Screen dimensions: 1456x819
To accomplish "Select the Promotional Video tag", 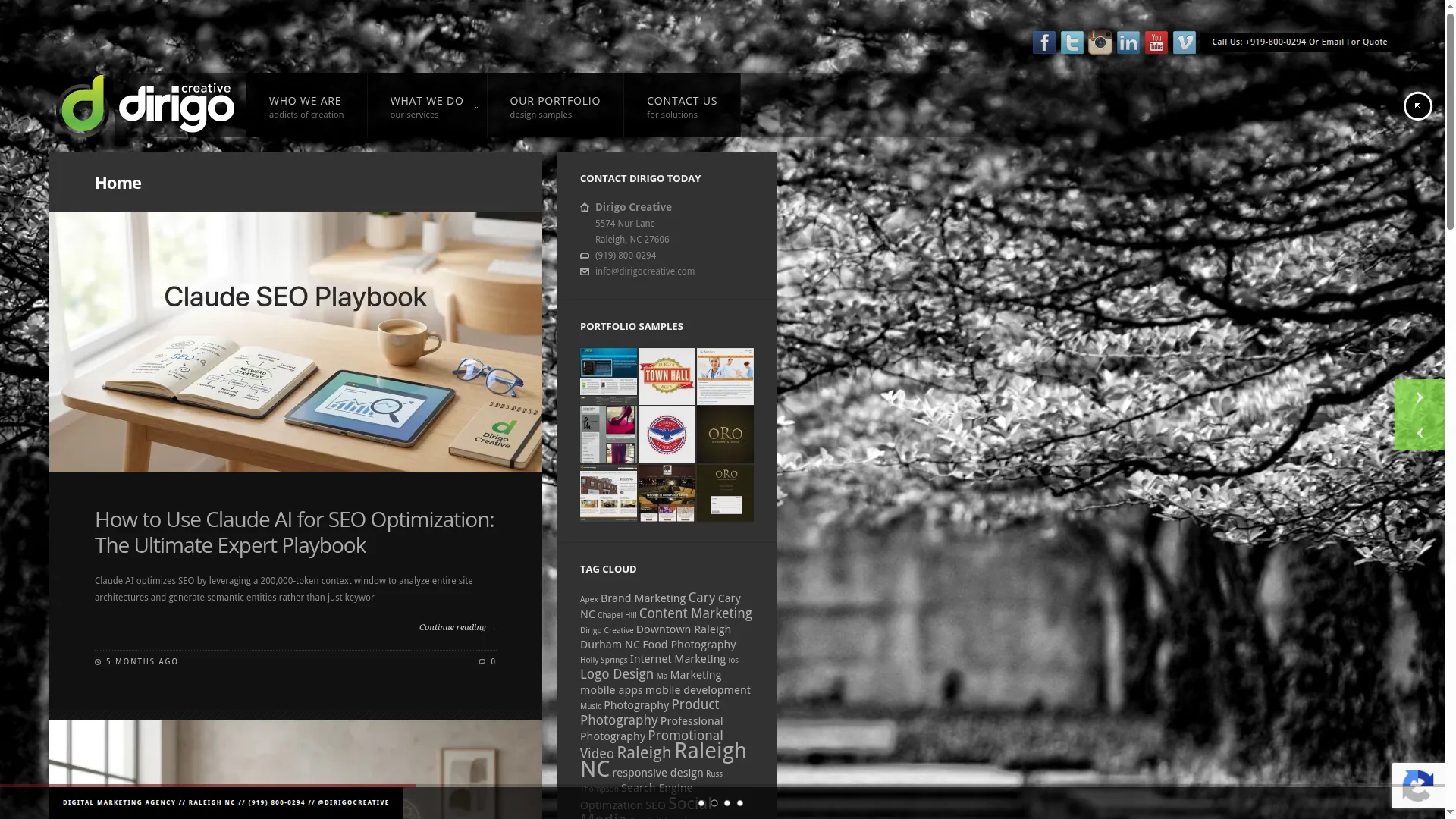I will tap(651, 744).
